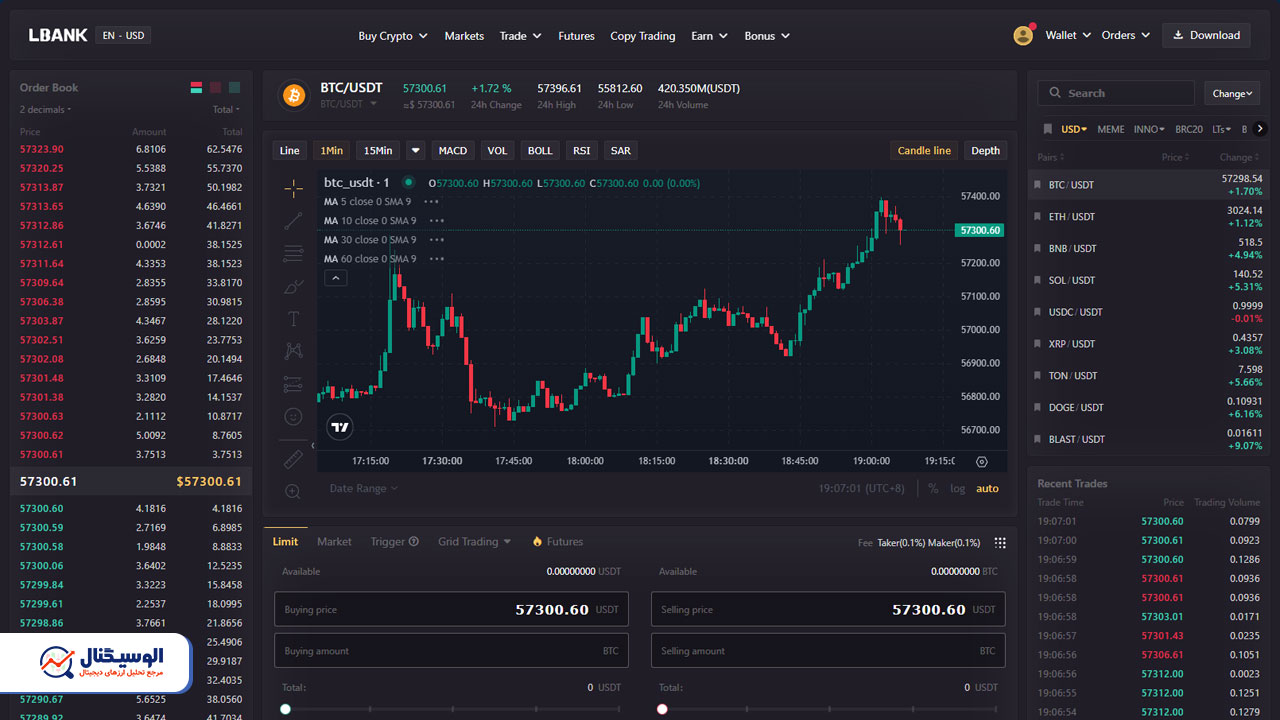Open the Buy Crypto dropdown menu
1280x720 pixels.
click(393, 36)
